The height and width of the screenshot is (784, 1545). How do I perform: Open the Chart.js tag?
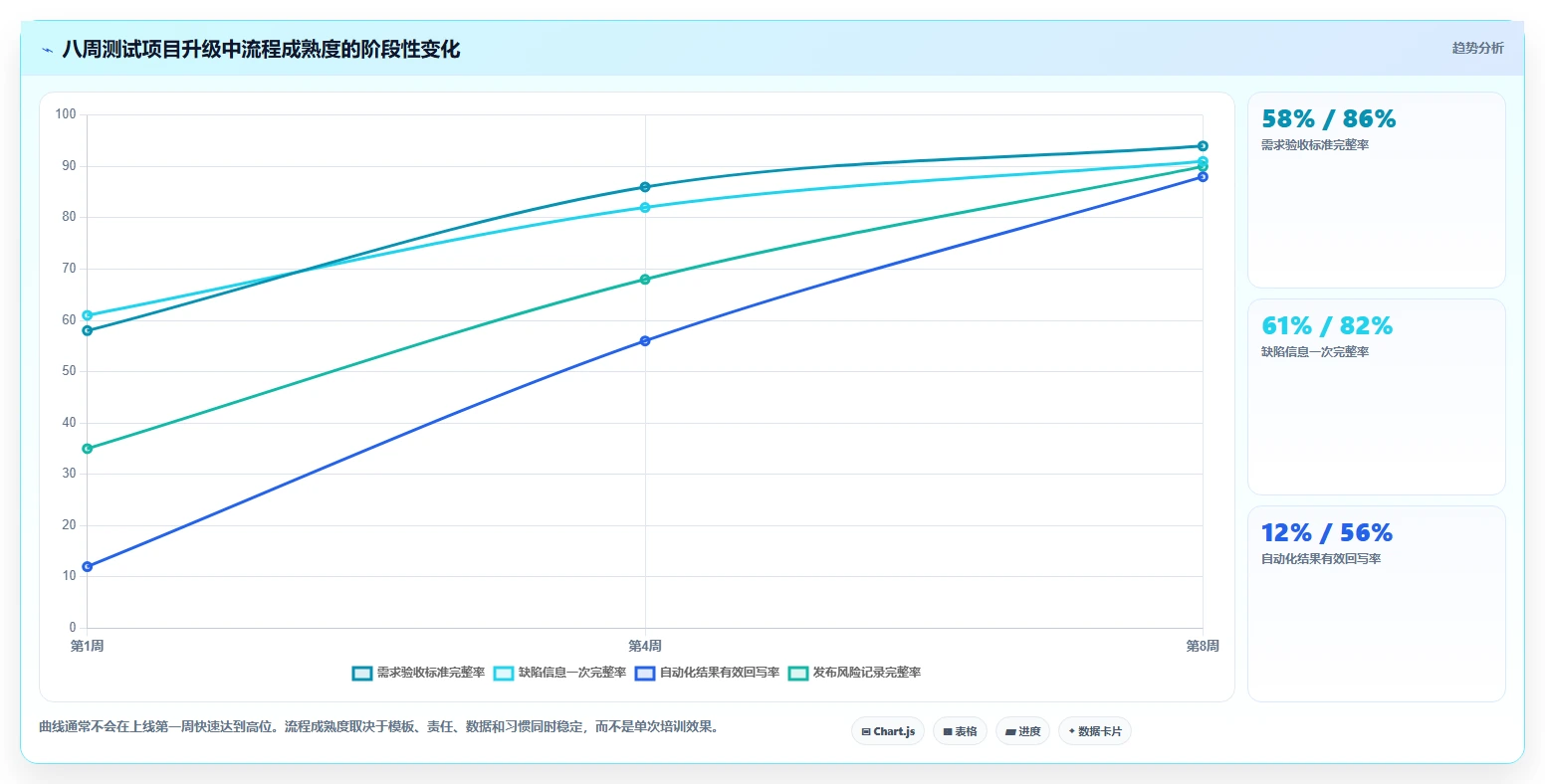click(x=888, y=731)
